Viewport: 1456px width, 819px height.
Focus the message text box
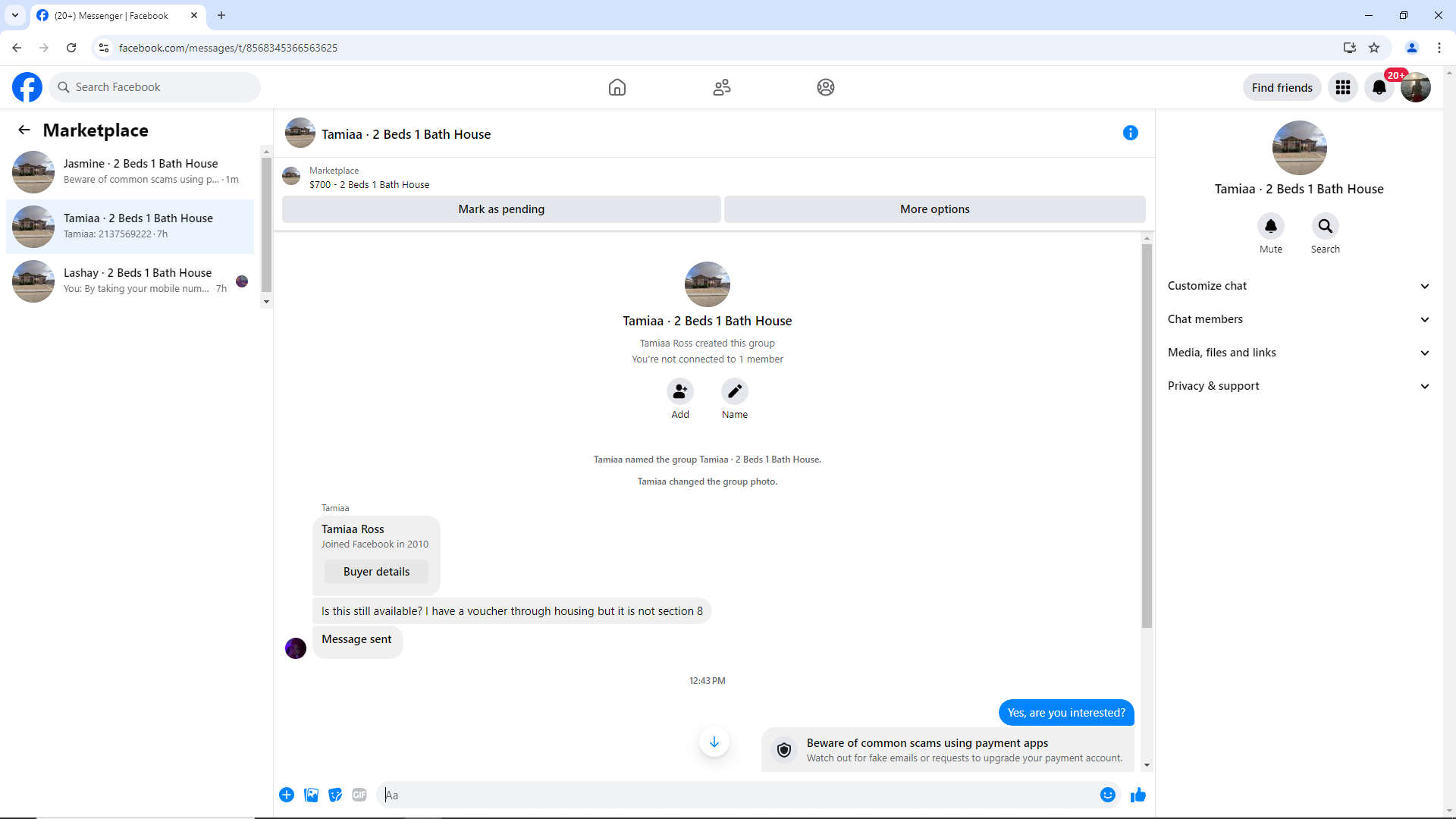[x=736, y=795]
